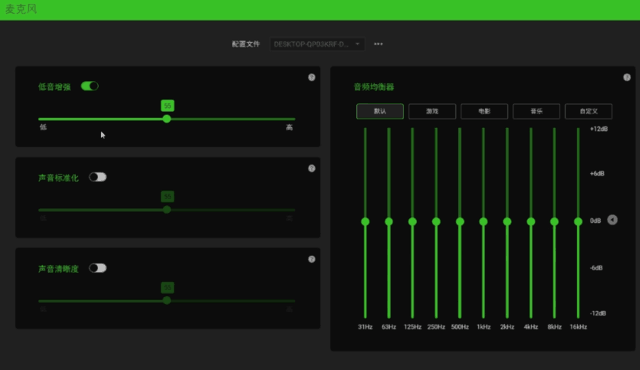
Task: Click the 高 label under the bass boost slider
Action: tap(289, 127)
